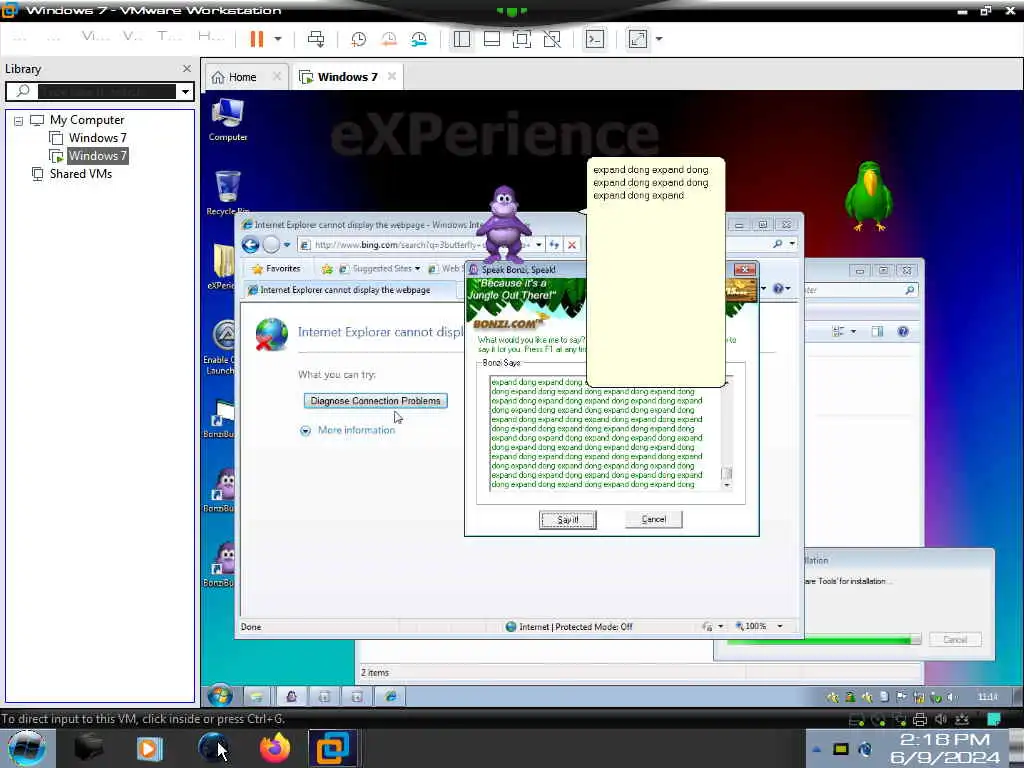1024x768 pixels.
Task: Open the Recycle Bin desktop icon
Action: 228,193
